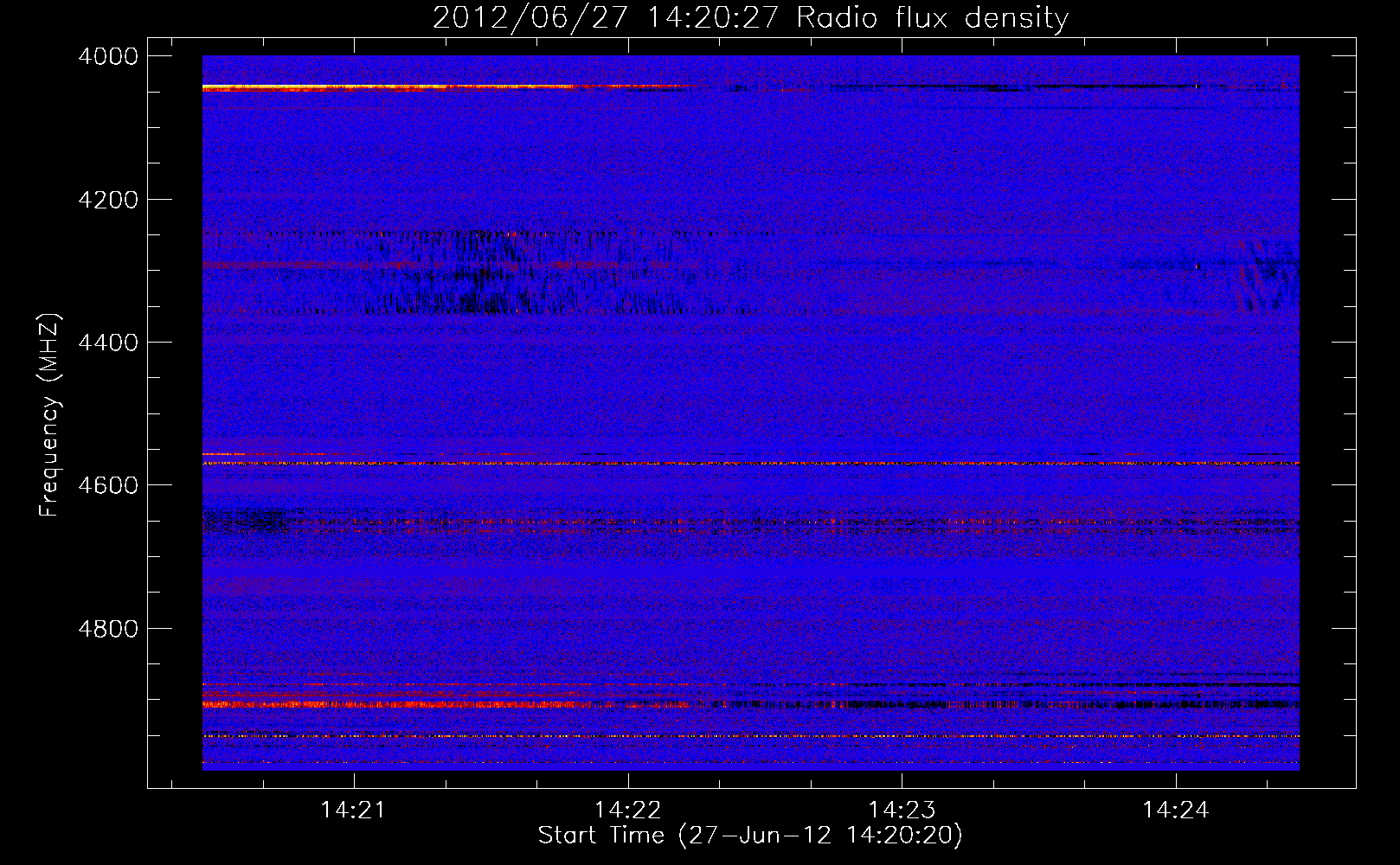Screen dimensions: 1400x865
Task: Click the 14:23 time axis label
Action: [902, 811]
